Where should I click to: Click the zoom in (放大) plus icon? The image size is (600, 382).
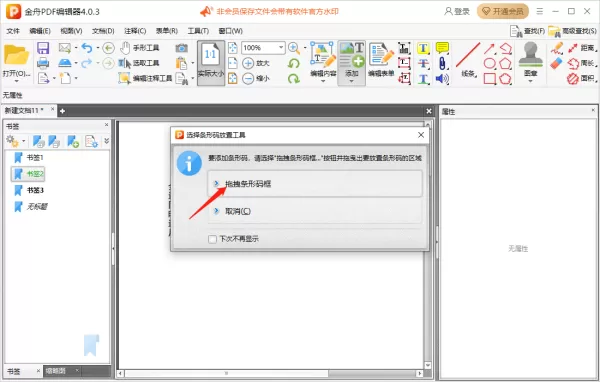(x=248, y=63)
